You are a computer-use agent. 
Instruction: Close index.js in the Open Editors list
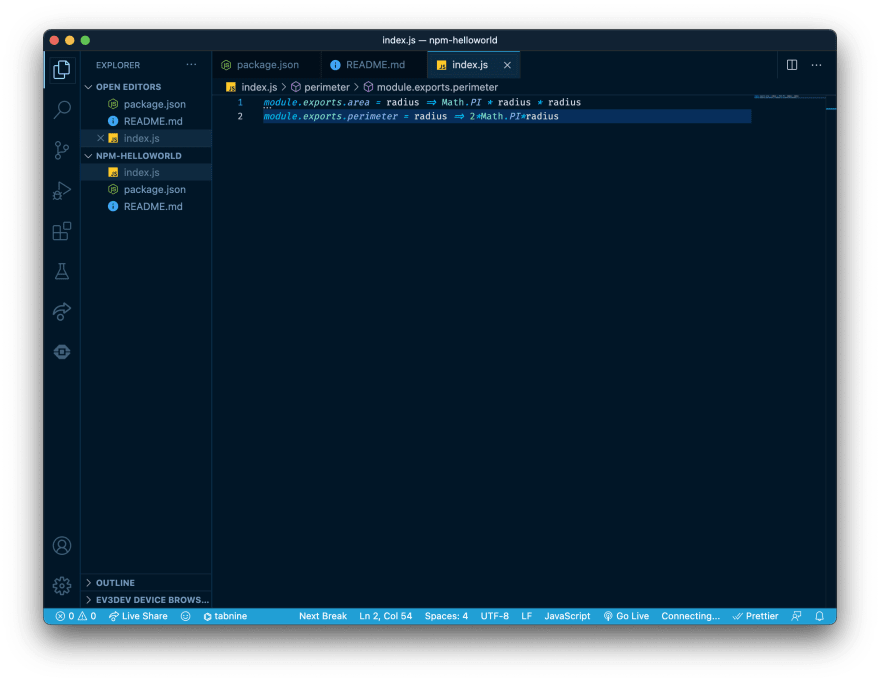100,138
